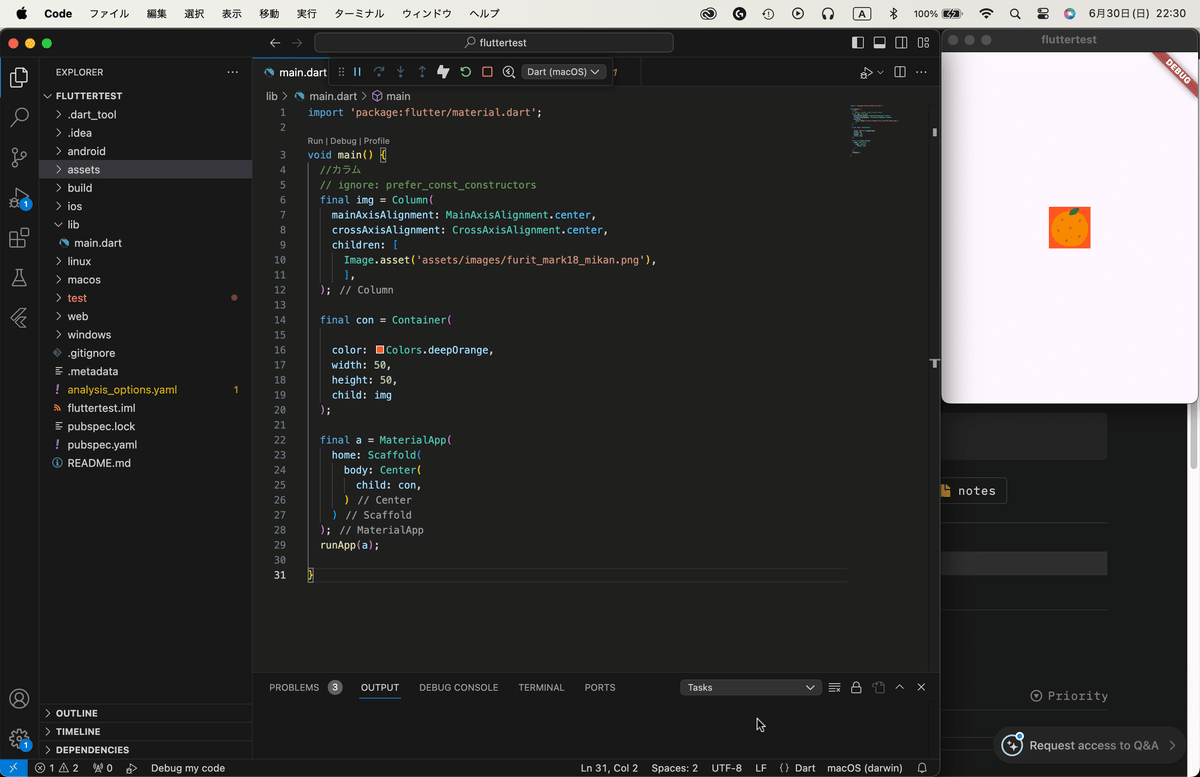Open the 表示 menu in menu bar
Screen dimensions: 1200x777
[231, 14]
